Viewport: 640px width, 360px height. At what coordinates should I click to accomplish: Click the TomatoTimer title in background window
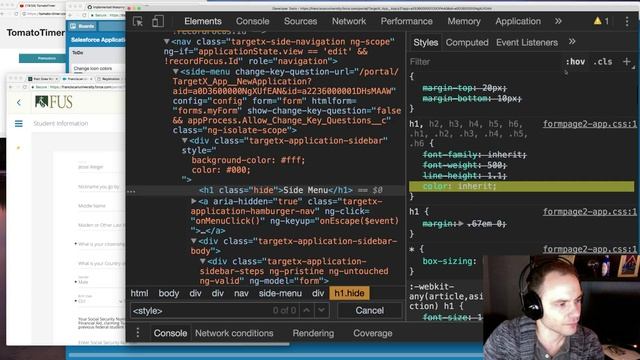point(36,33)
